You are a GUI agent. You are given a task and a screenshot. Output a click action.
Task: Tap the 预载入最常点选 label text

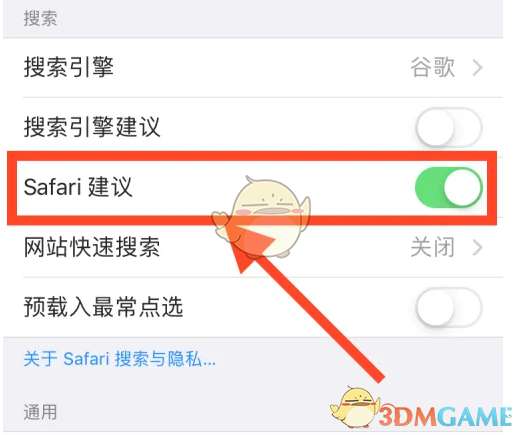pyautogui.click(x=103, y=307)
